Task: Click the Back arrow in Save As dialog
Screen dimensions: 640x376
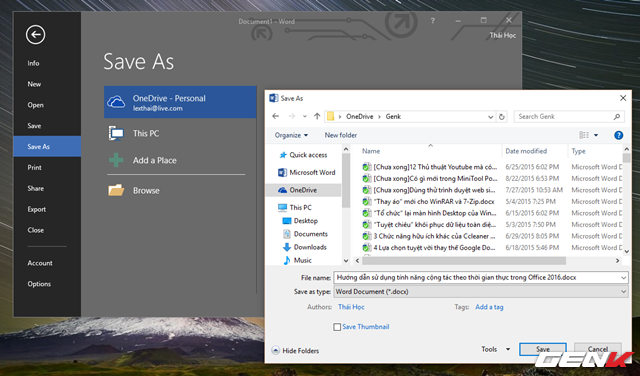Action: pos(276,116)
